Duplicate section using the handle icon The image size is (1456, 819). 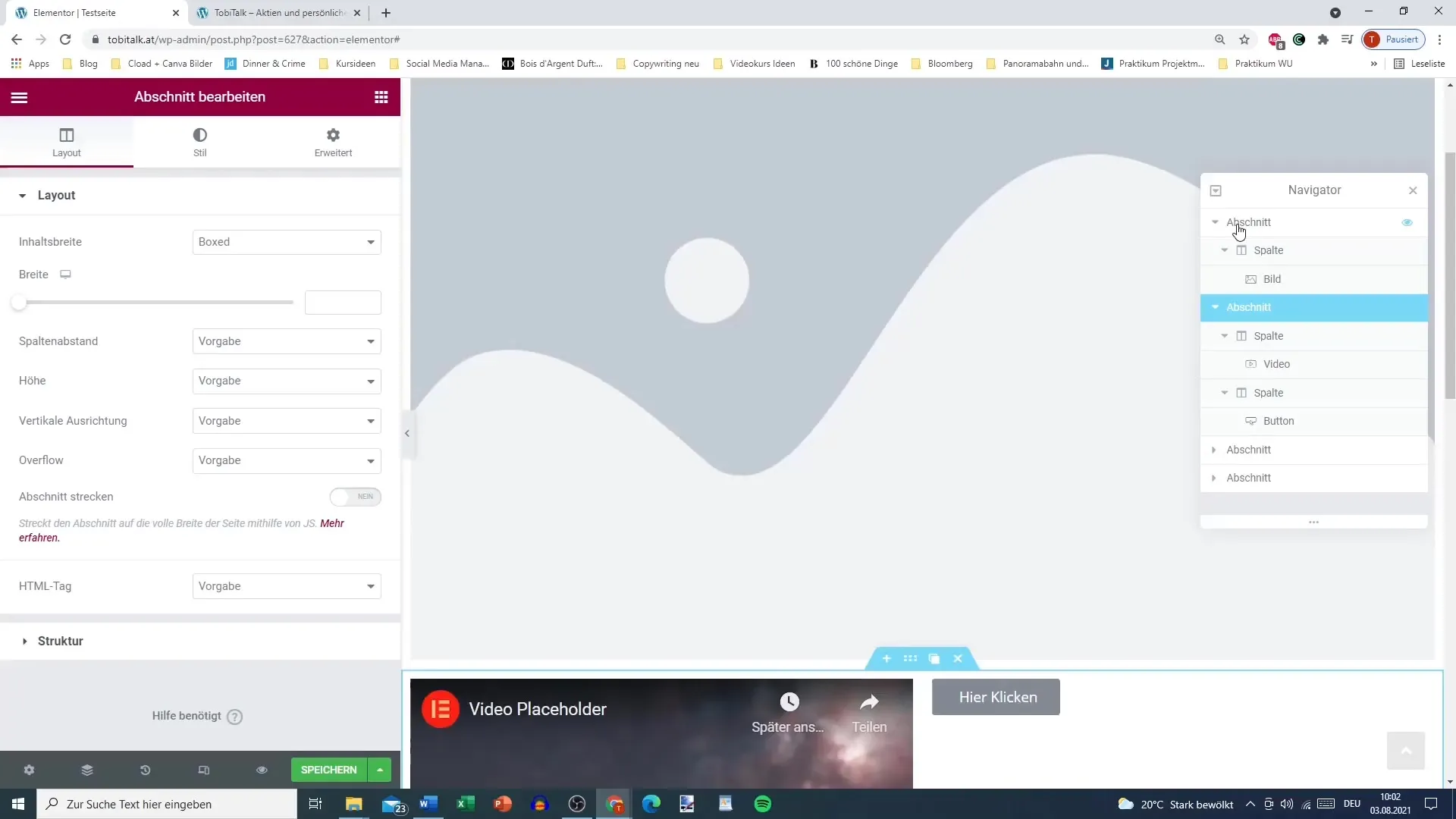pos(934,658)
